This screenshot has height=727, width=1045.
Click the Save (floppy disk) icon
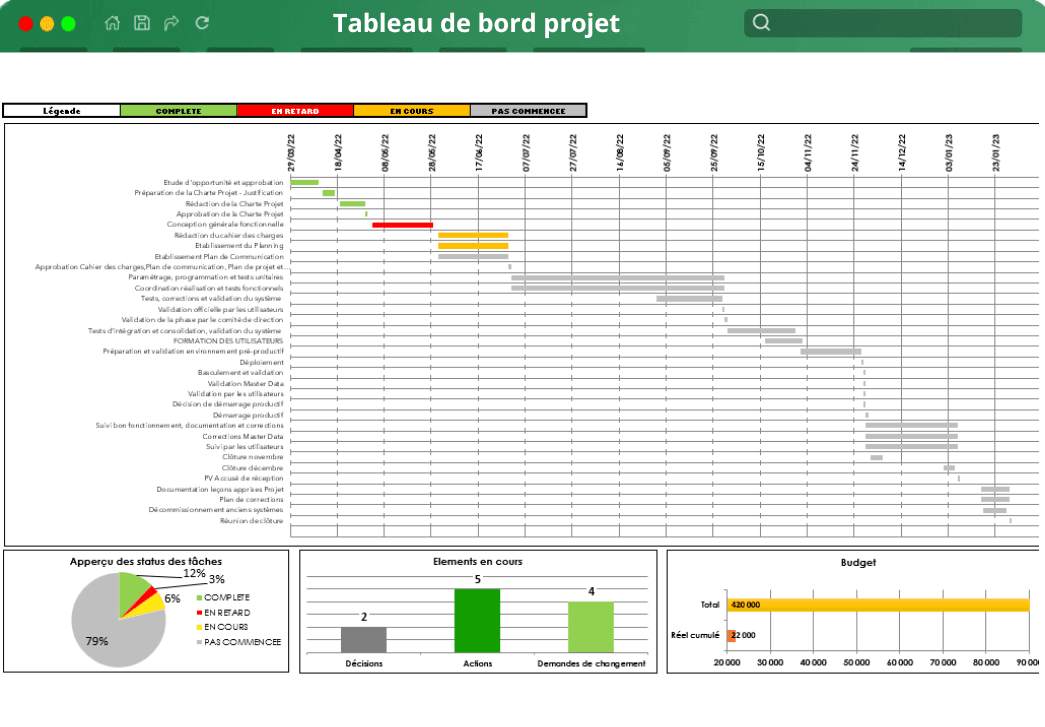[x=140, y=23]
